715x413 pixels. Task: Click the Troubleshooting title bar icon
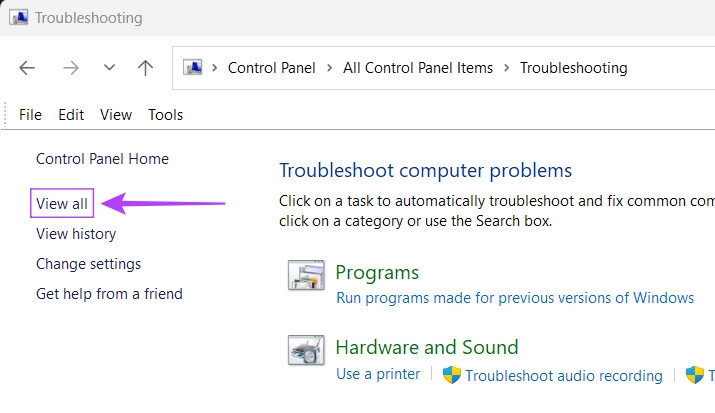tap(19, 17)
